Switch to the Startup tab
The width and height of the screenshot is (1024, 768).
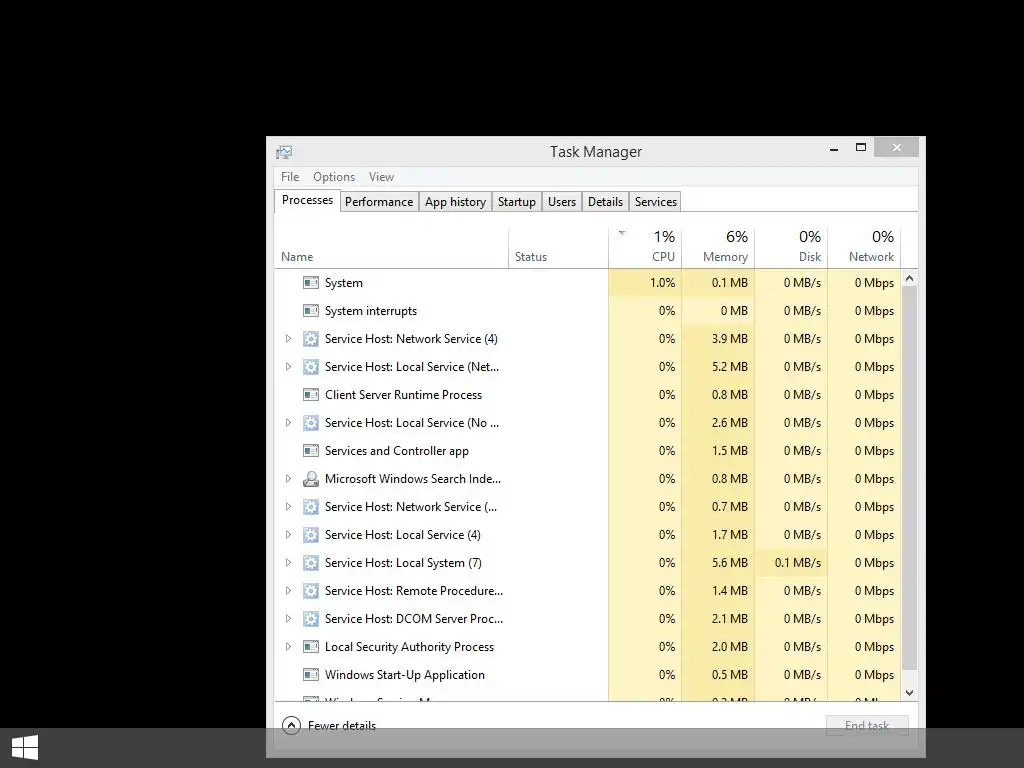point(517,202)
